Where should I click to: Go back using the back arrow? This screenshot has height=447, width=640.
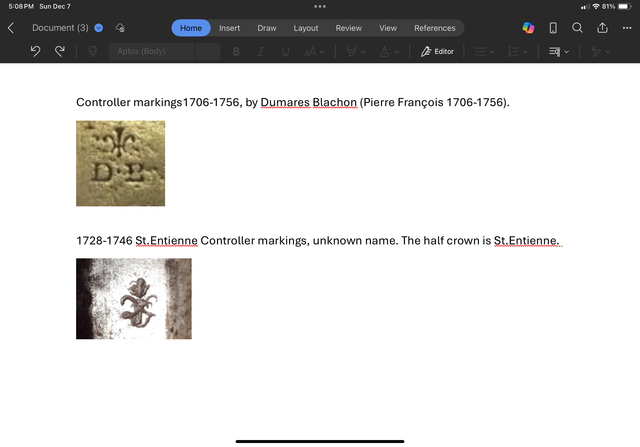pyautogui.click(x=11, y=28)
